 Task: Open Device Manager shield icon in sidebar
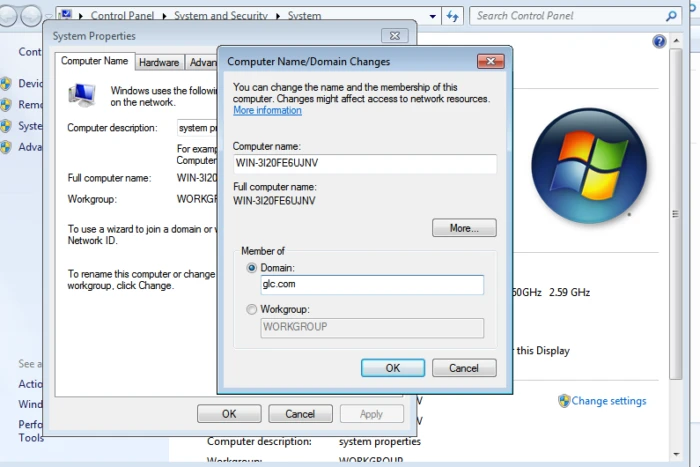coord(5,83)
